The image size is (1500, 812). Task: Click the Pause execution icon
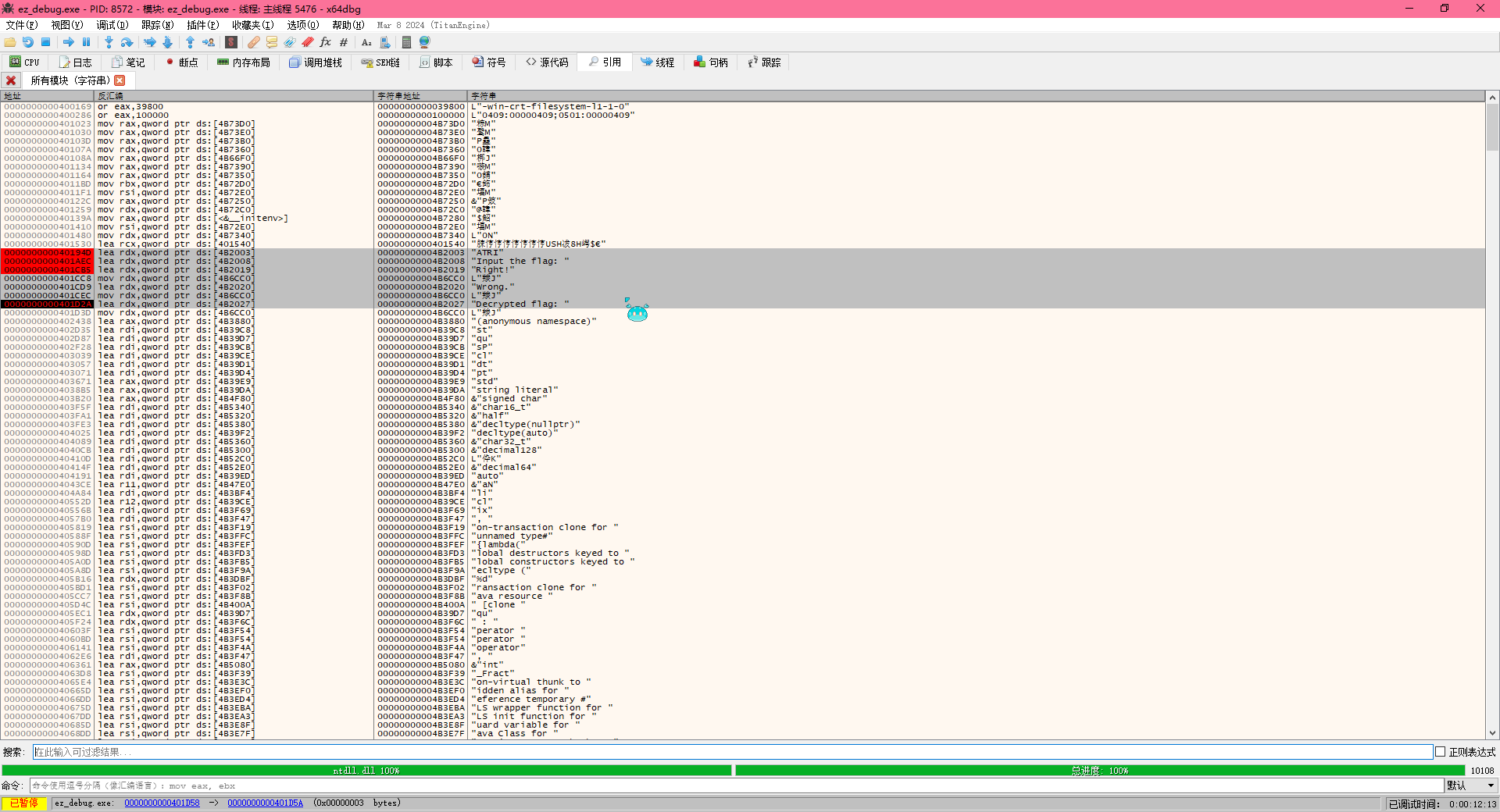(x=87, y=42)
